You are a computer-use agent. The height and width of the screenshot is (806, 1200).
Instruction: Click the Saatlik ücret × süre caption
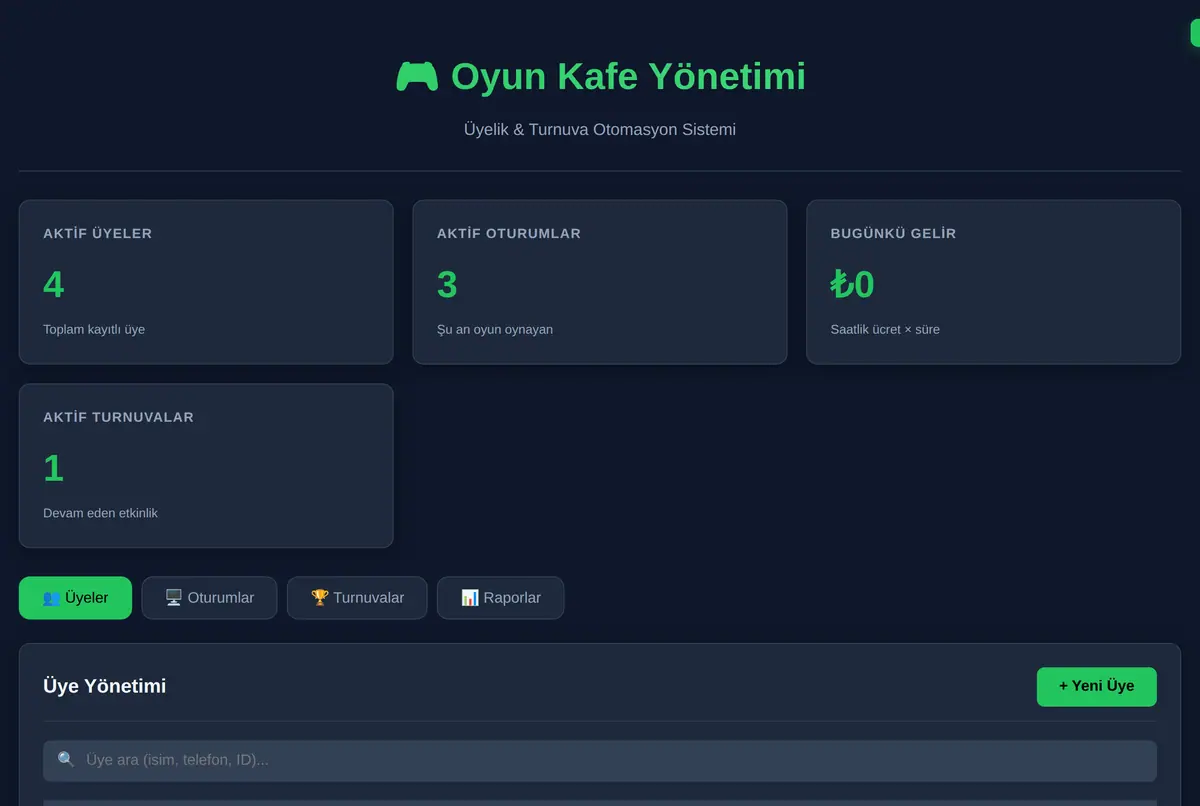[x=885, y=329]
